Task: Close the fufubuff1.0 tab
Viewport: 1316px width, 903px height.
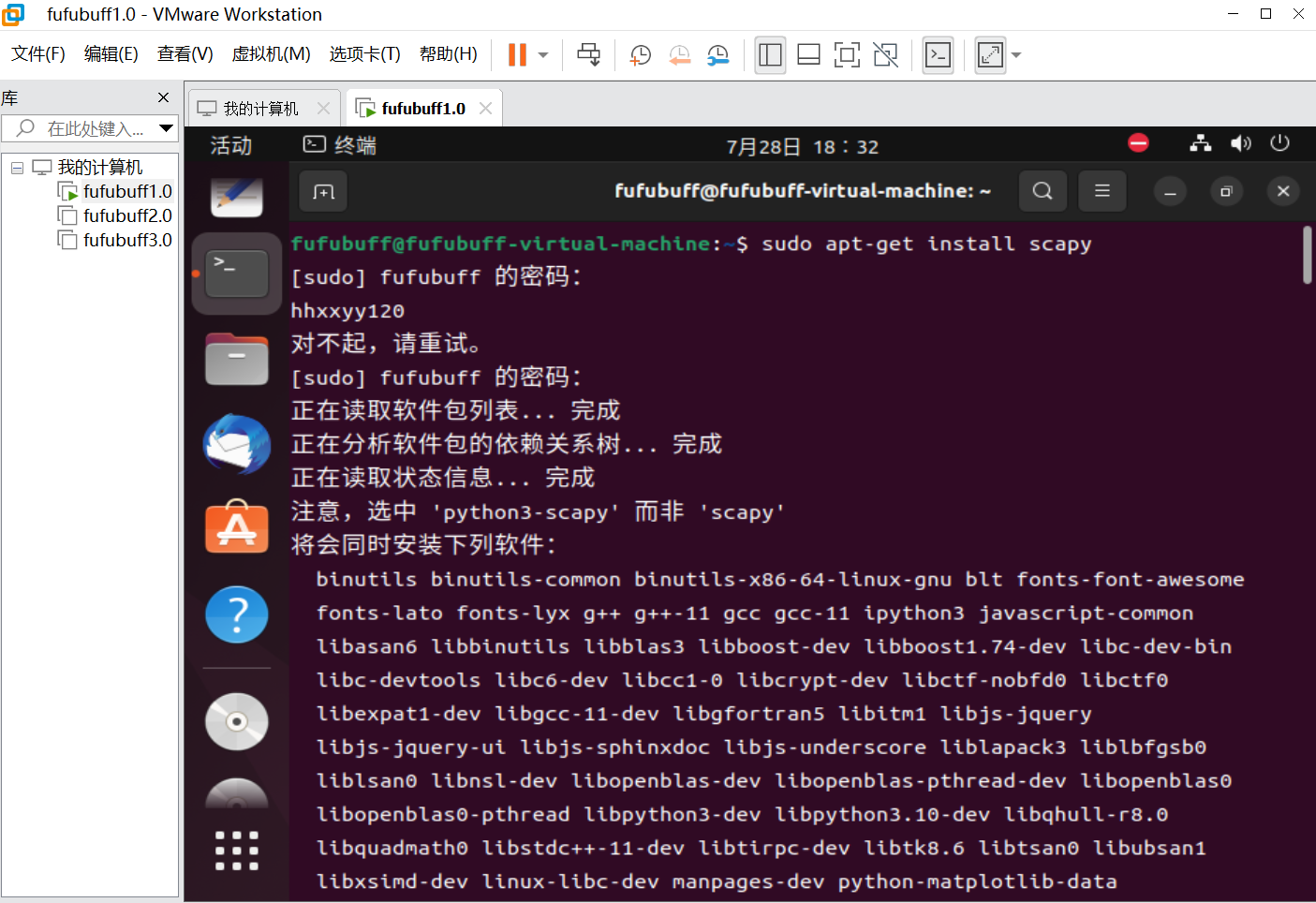Action: click(x=485, y=109)
